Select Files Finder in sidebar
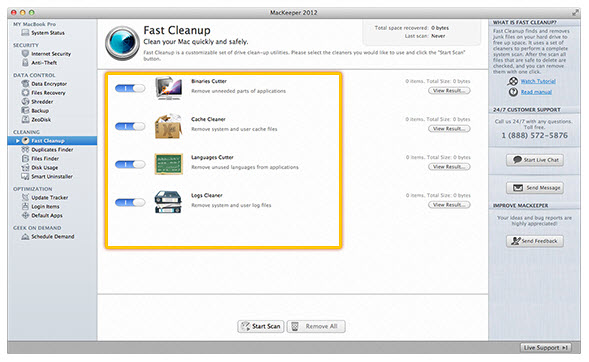Screen dimensions: 589x362 [x=40, y=158]
